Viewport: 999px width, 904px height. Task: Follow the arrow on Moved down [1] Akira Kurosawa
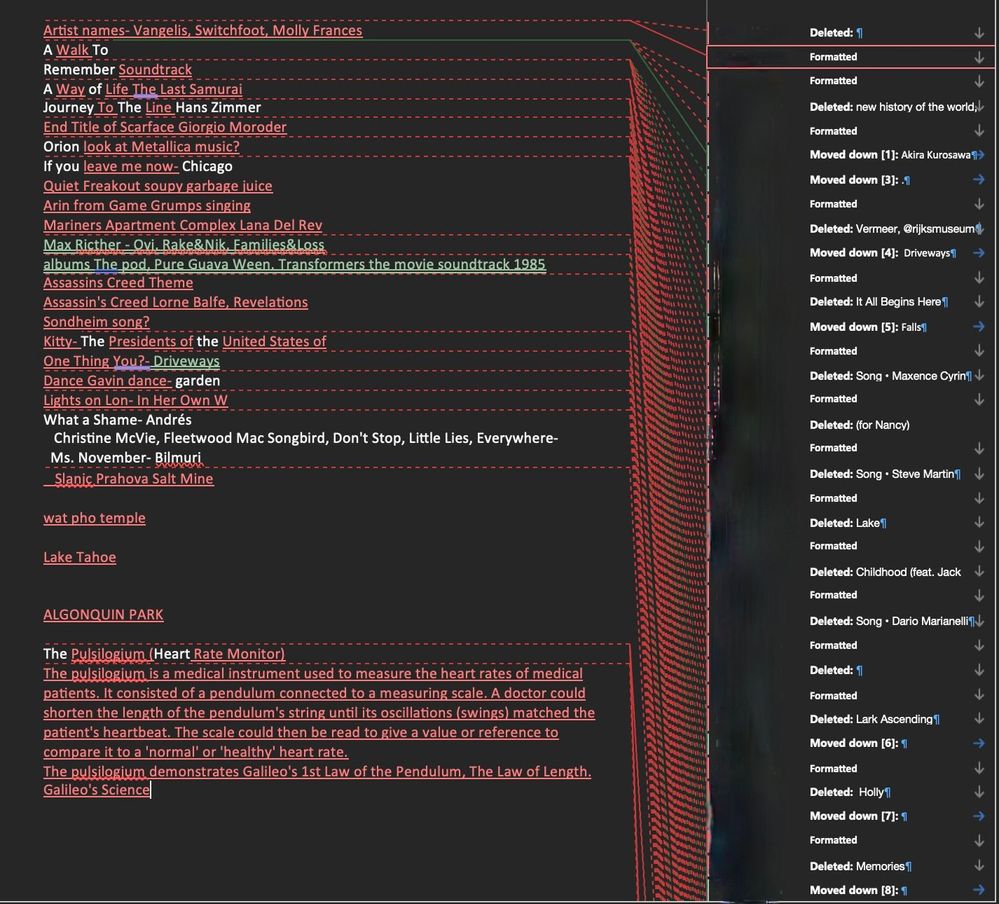point(979,155)
